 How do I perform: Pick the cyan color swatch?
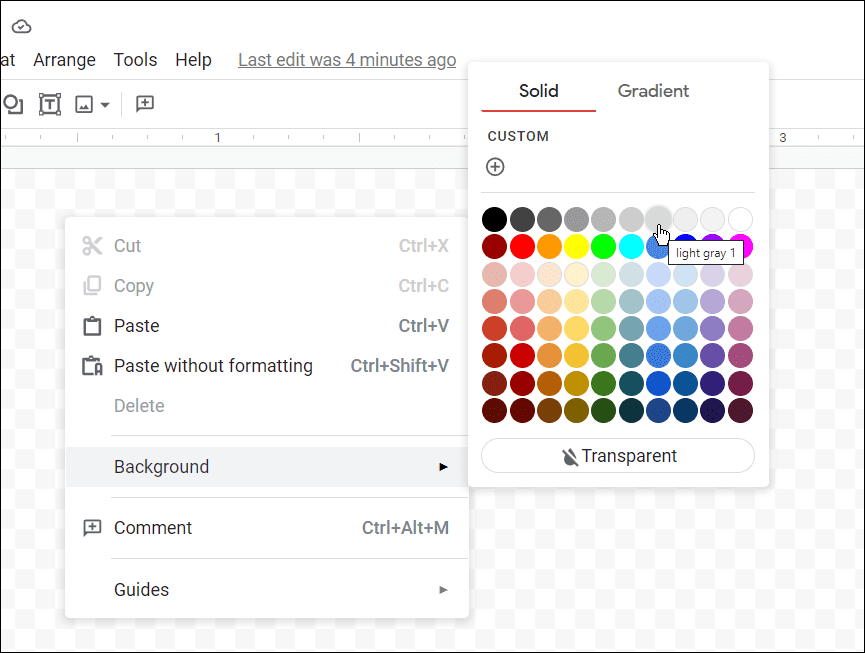point(631,247)
